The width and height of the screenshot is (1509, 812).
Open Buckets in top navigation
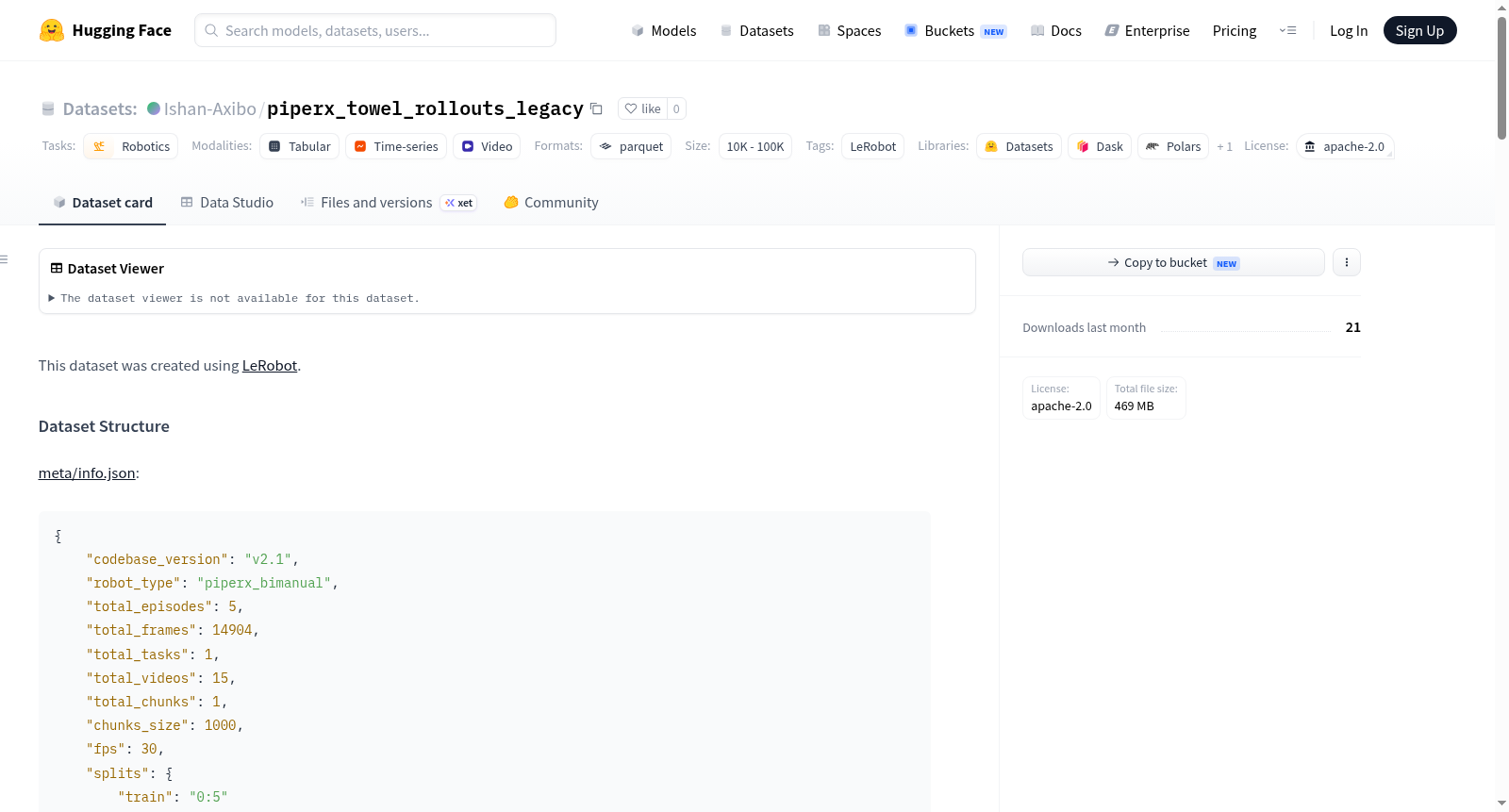click(955, 31)
